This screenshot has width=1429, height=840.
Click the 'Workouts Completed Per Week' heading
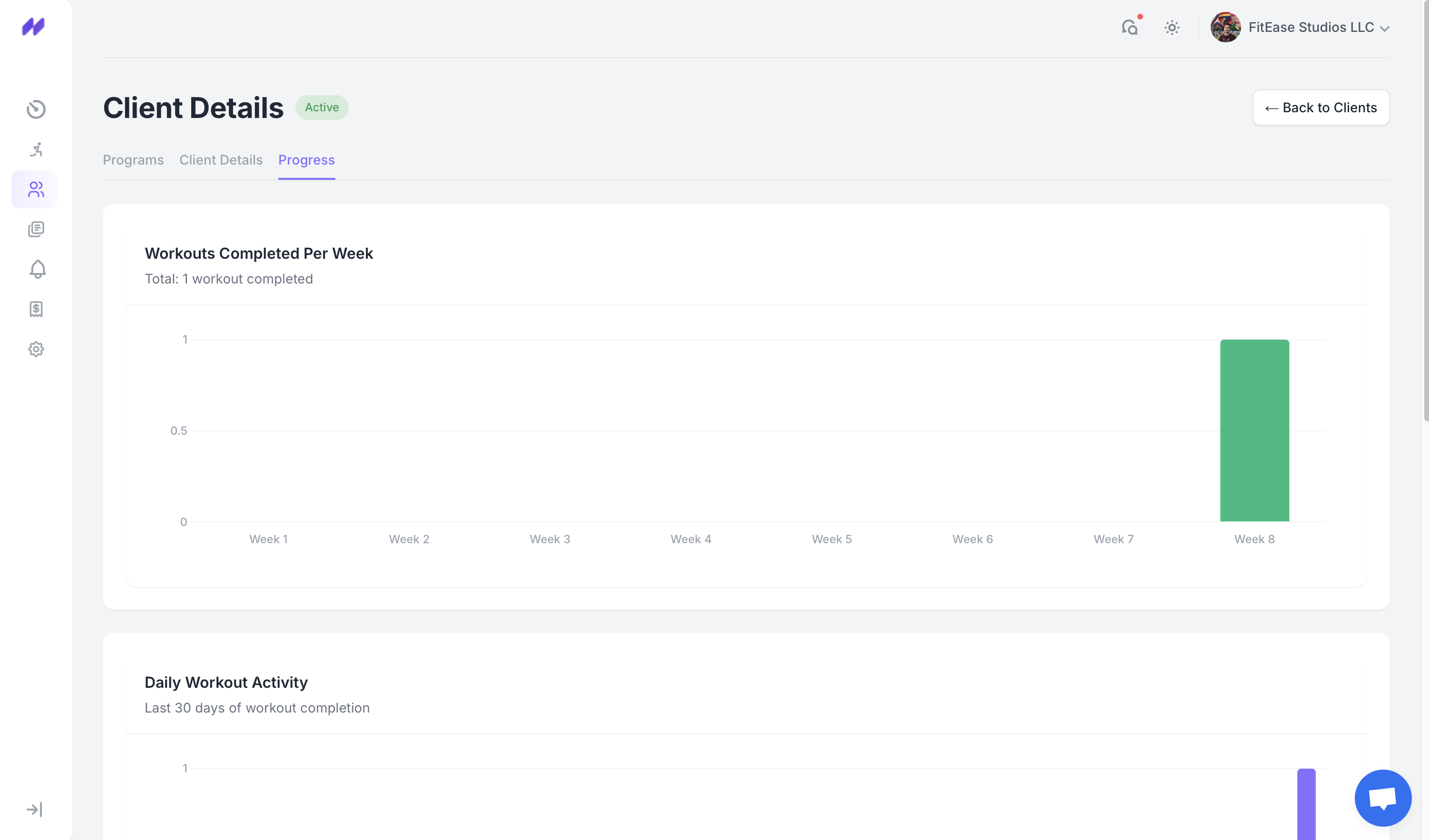click(259, 254)
